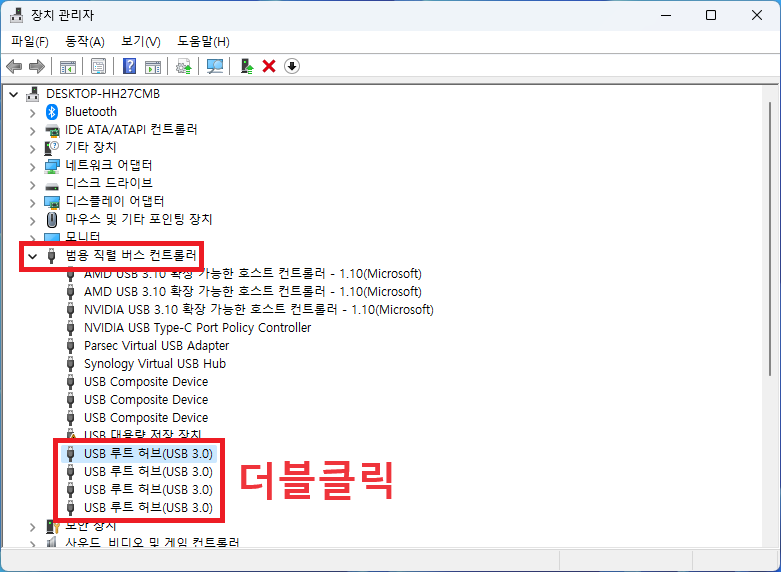Expand the 기타 장치 category

tap(32, 149)
